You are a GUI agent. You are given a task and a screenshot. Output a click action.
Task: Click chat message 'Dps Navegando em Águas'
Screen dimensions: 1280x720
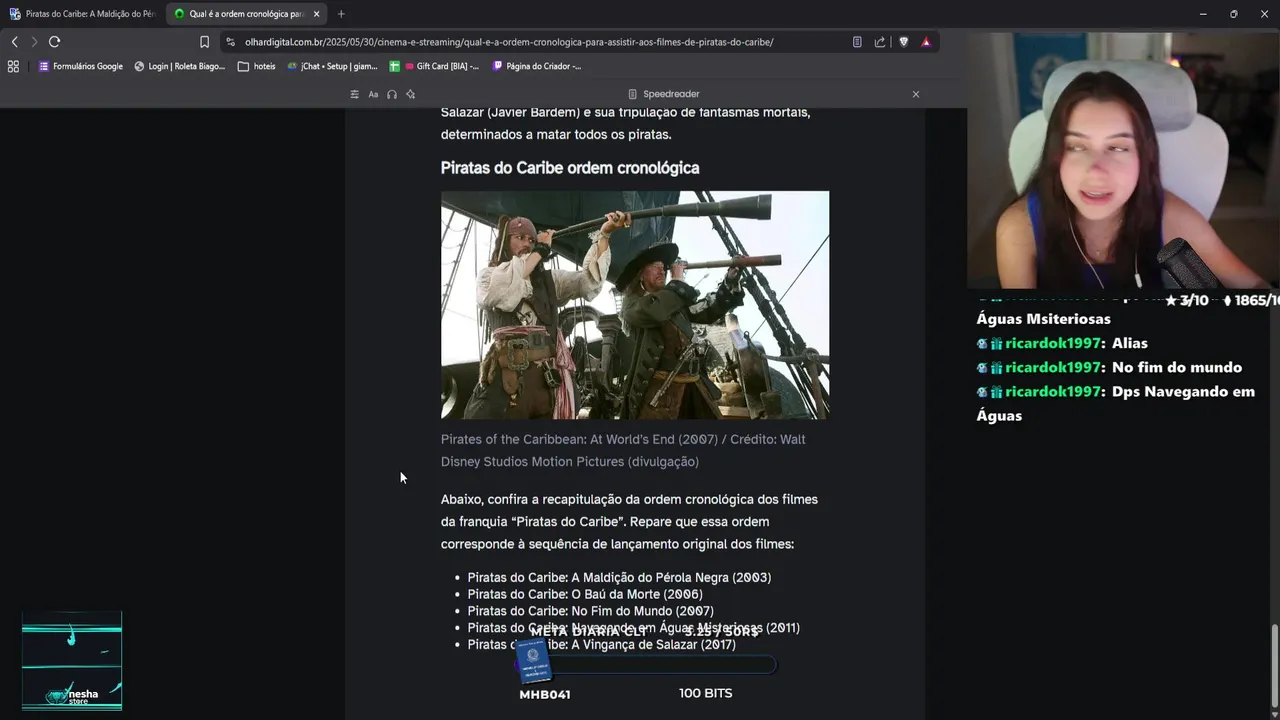pos(1115,403)
